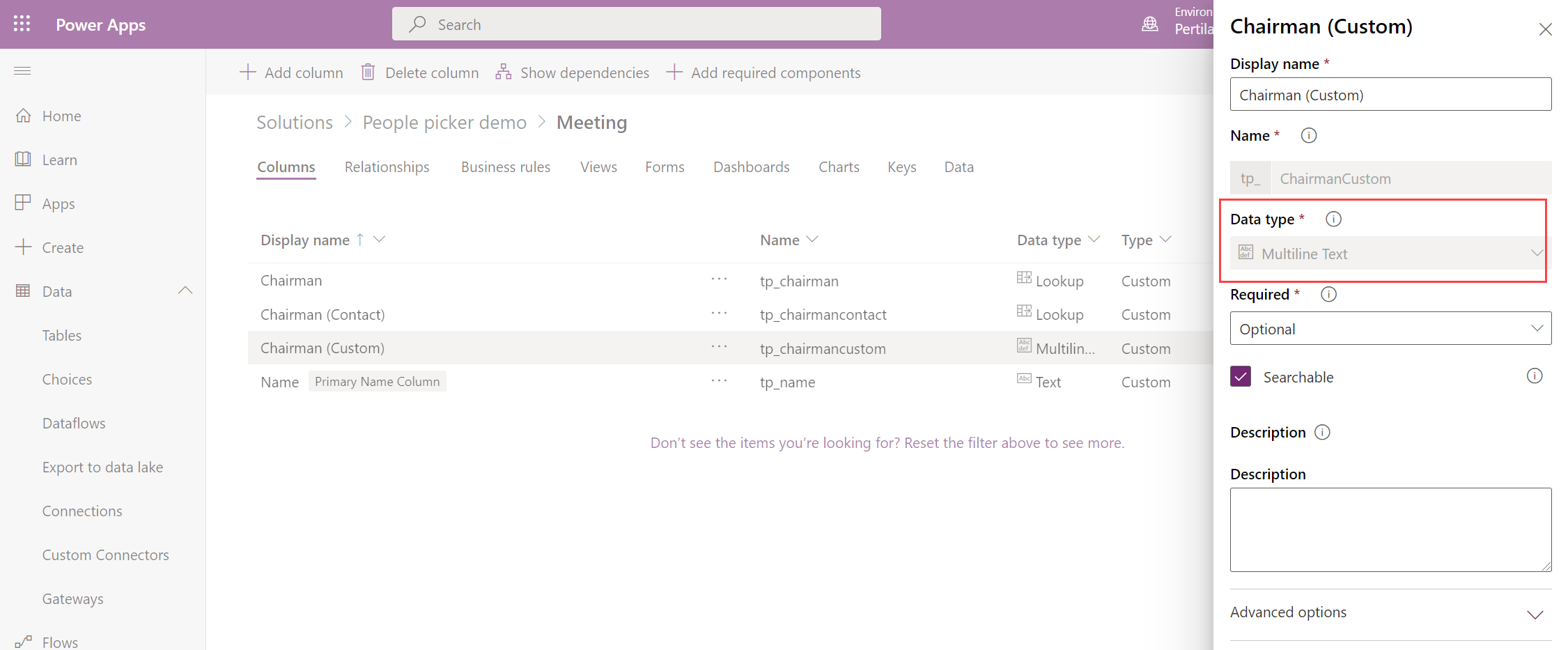Collapse the left navigation hamburger menu

coord(22,70)
